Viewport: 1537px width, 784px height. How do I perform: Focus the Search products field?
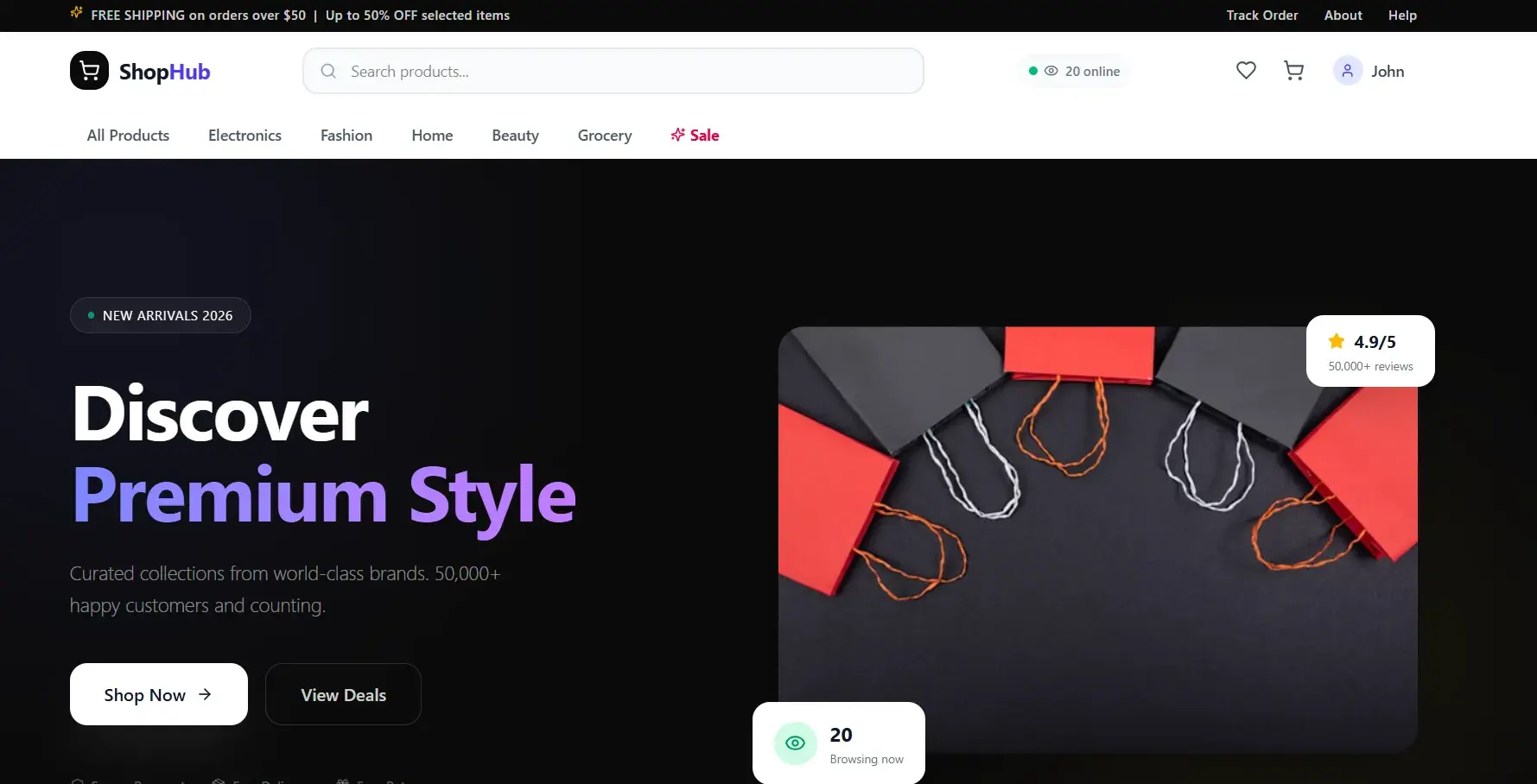(x=613, y=71)
